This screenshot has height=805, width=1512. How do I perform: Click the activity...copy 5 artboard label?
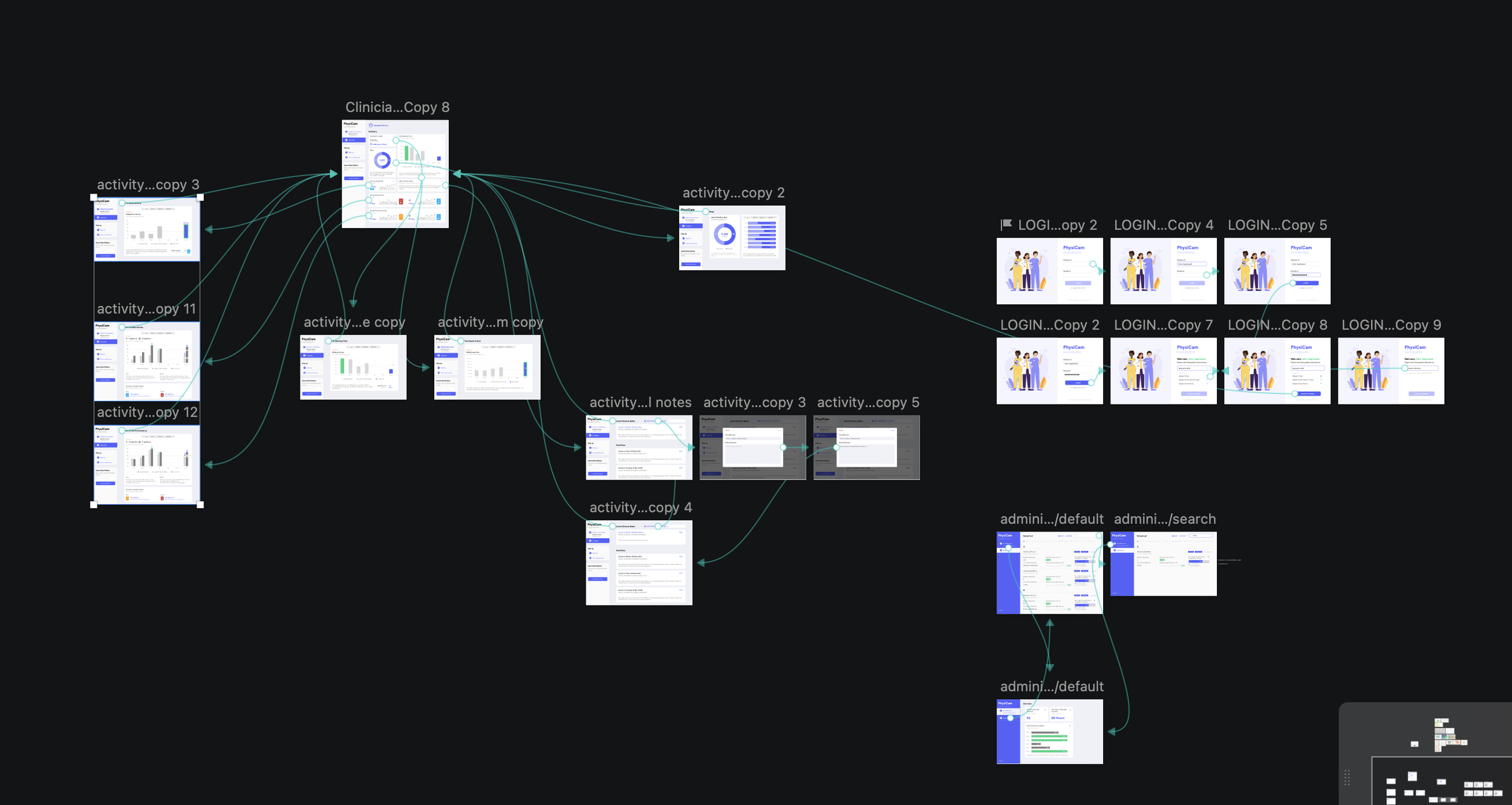(x=868, y=402)
